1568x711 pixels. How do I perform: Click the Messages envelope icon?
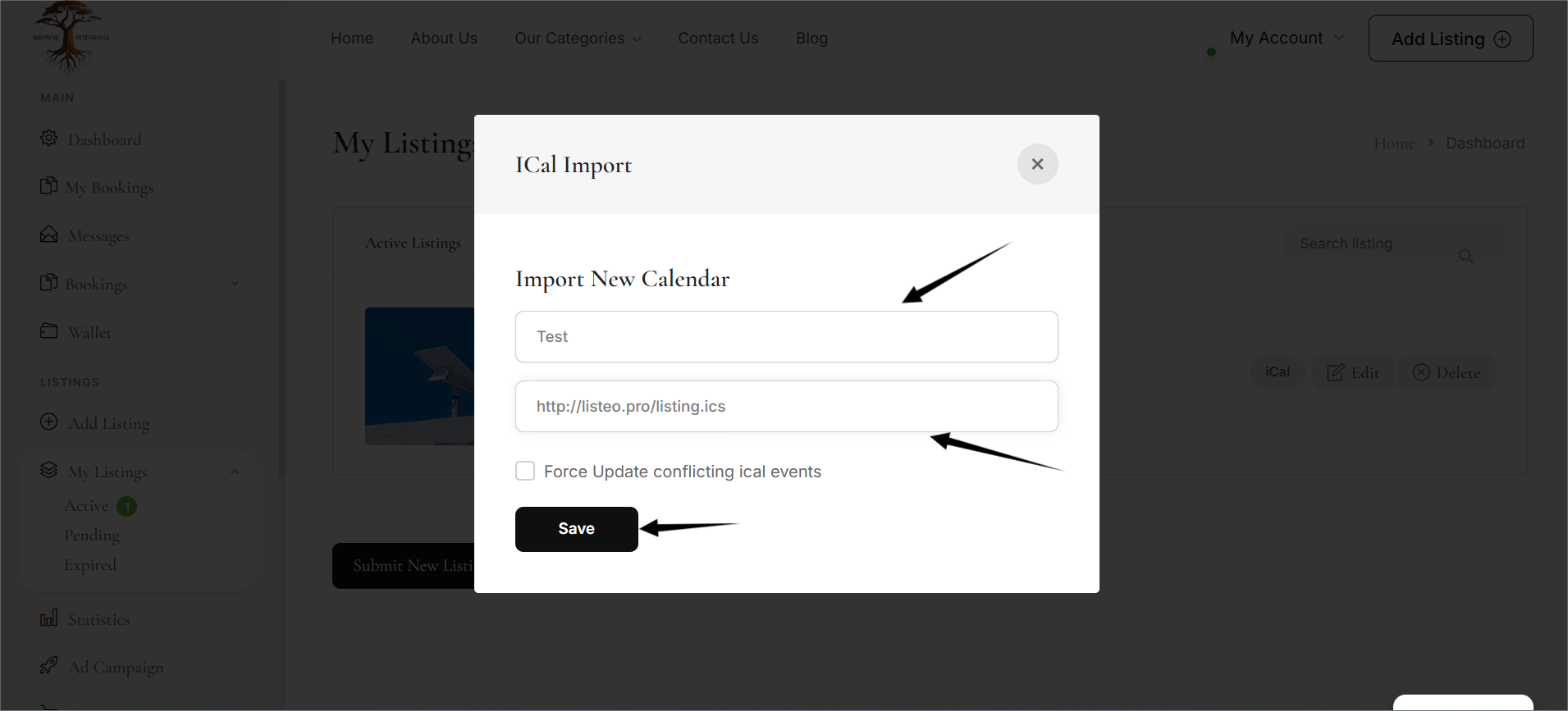(49, 235)
